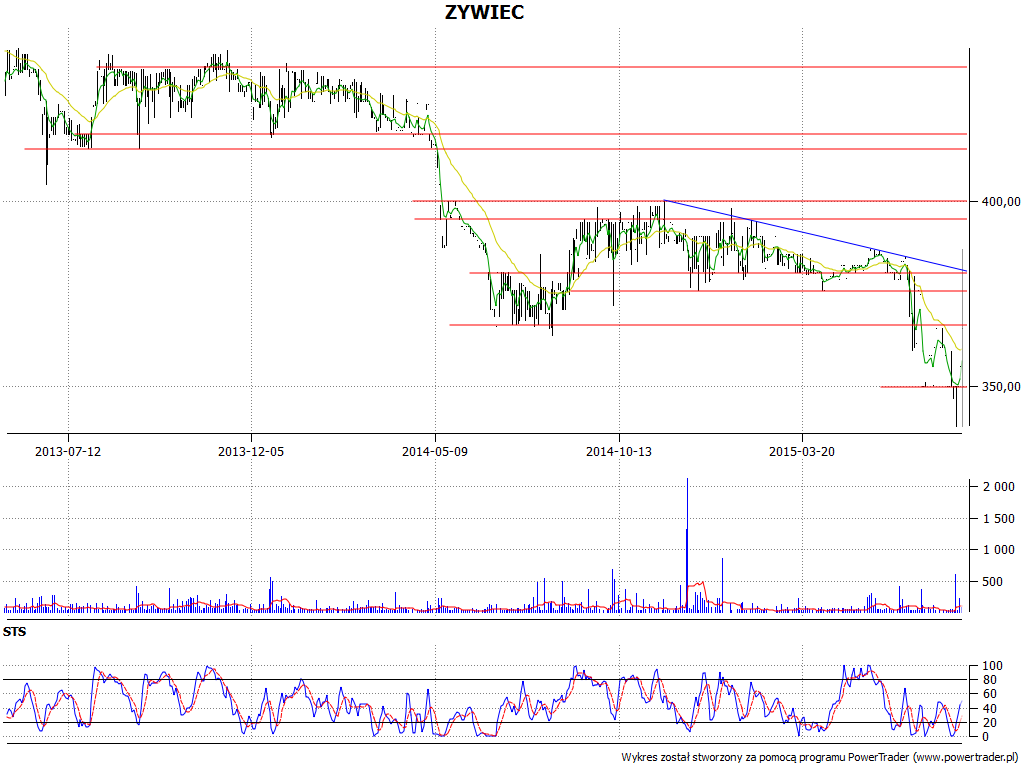
Task: Click the 2 000 volume axis label
Action: [999, 487]
